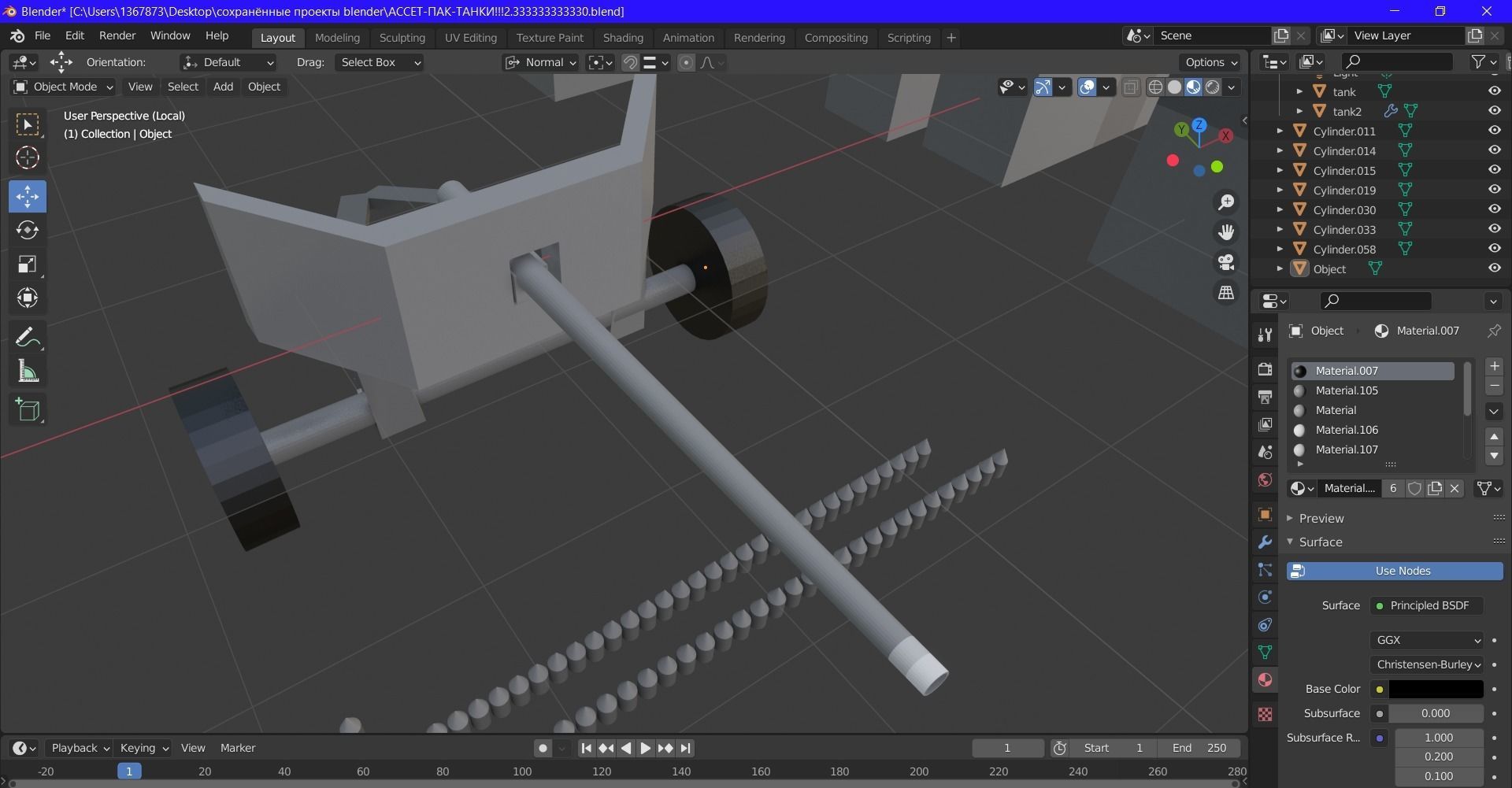Viewport: 1512px width, 788px height.
Task: Hide Cylinder.014 with its eye icon
Action: click(1494, 150)
